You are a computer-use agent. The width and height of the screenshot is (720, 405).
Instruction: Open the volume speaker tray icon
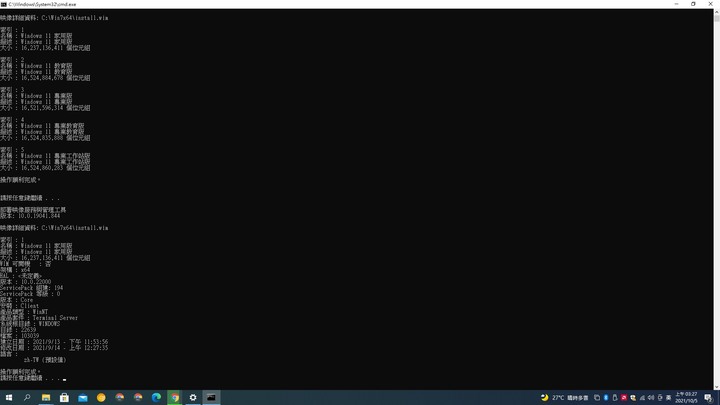[x=651, y=398]
